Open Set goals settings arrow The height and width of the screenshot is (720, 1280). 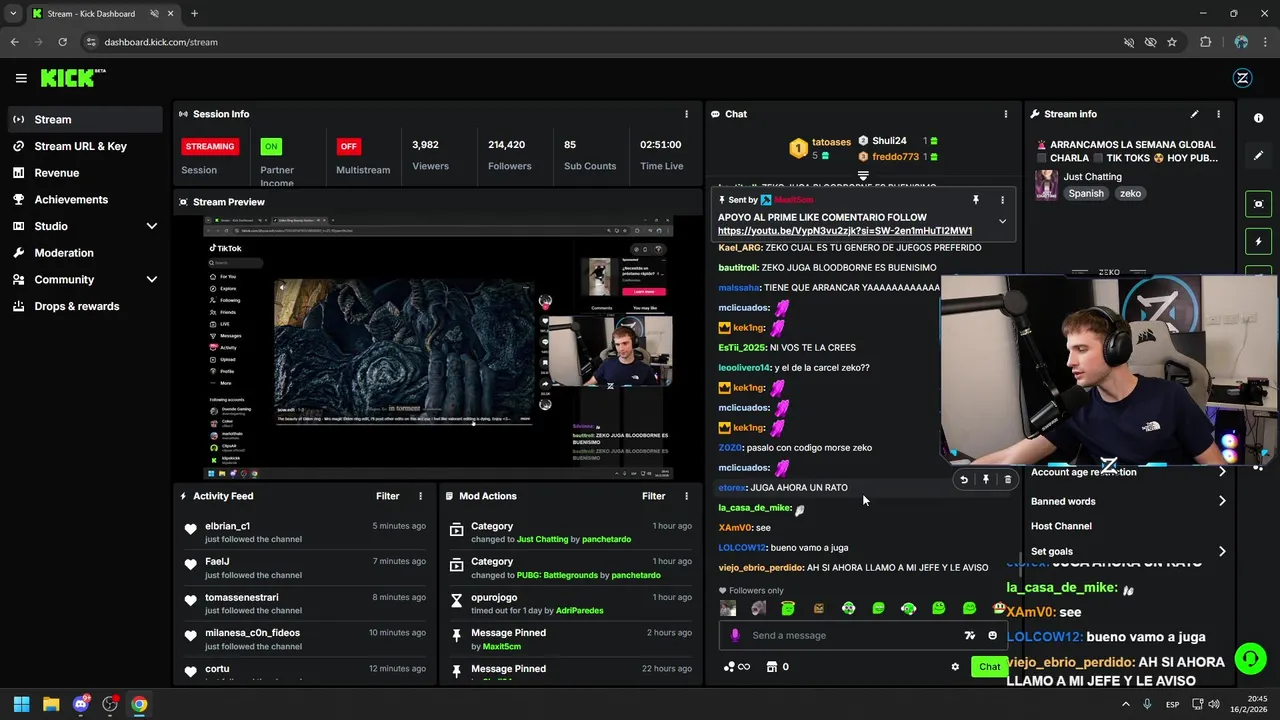[1222, 551]
